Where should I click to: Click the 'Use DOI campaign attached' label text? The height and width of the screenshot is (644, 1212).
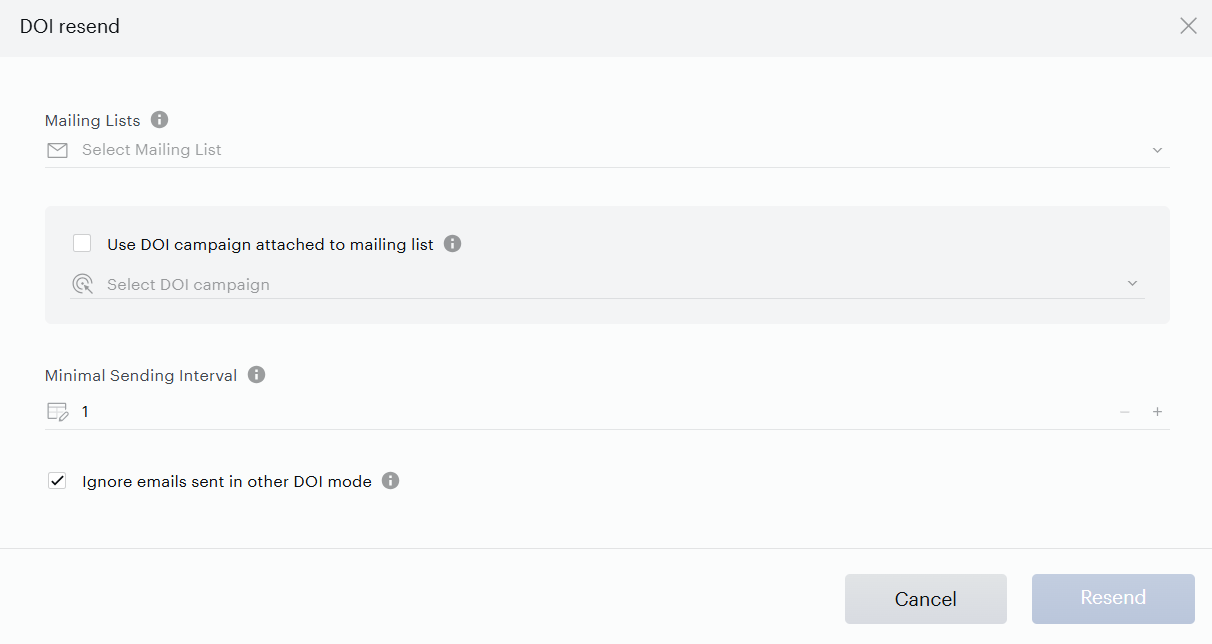point(270,244)
